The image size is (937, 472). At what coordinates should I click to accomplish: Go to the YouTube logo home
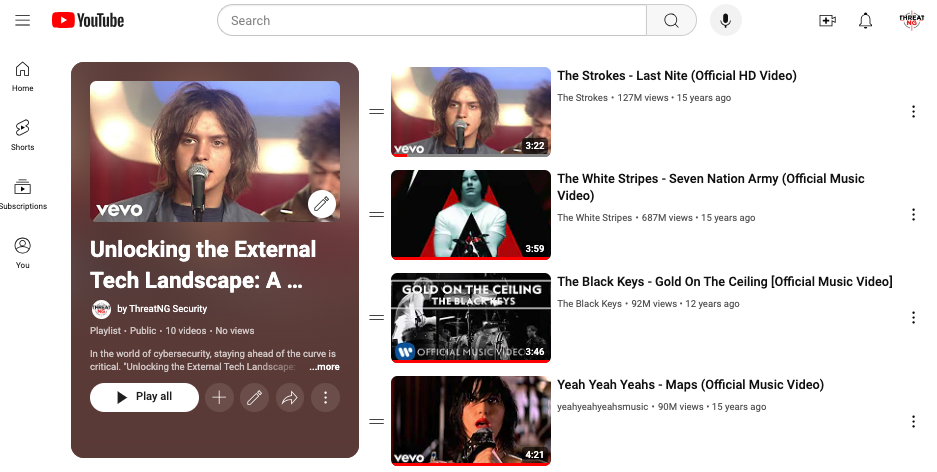(x=88, y=20)
